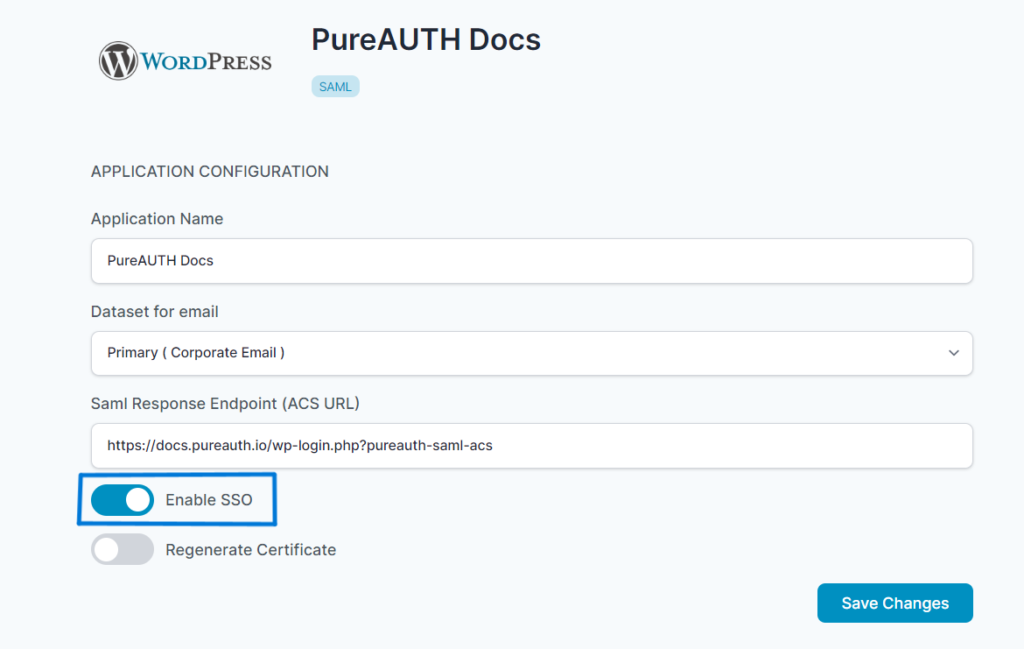Click the Regenerate Certificate label text
The width and height of the screenshot is (1024, 649).
coord(251,550)
